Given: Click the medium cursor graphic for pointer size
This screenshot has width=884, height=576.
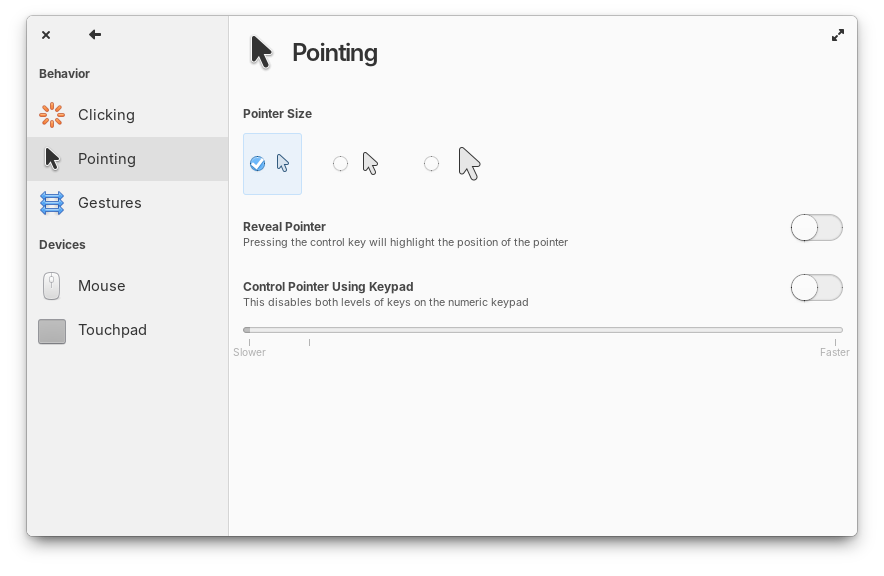Looking at the screenshot, I should coord(369,162).
